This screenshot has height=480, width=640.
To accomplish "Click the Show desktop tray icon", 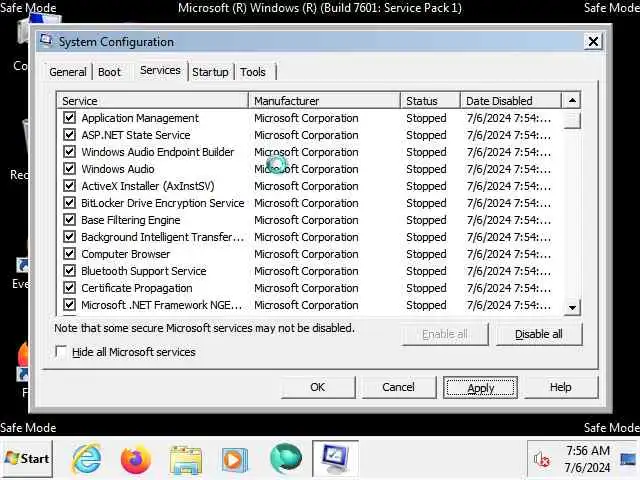I will [x=628, y=460].
